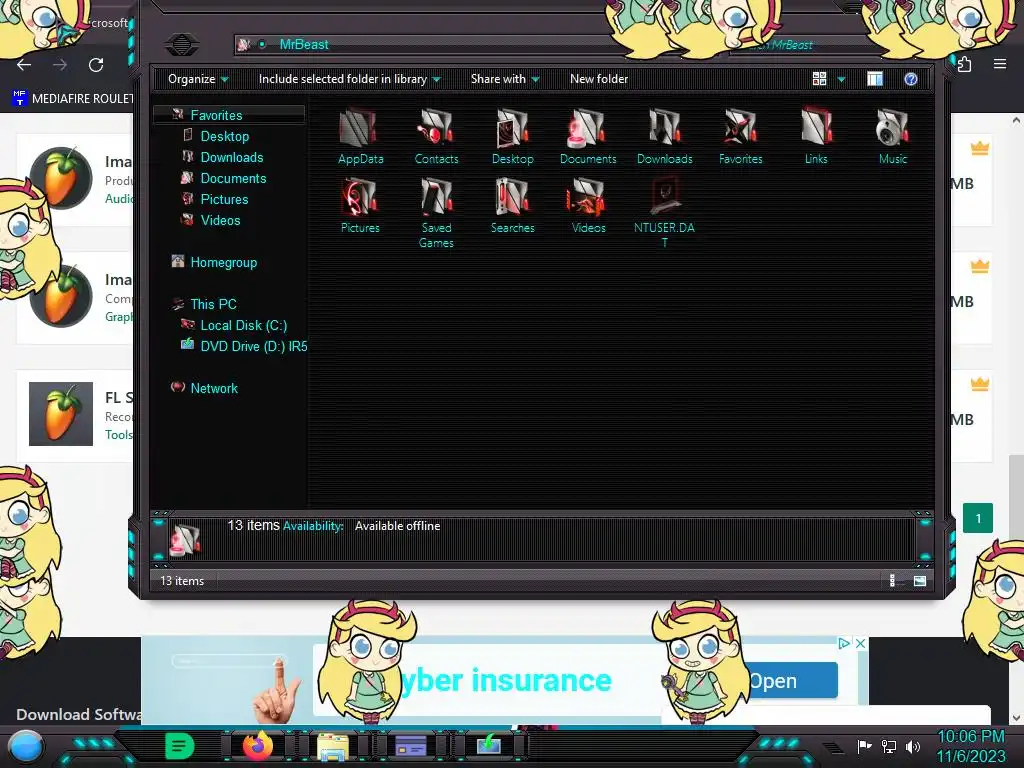Click the browser extensions icon
Image resolution: width=1024 pixels, height=768 pixels.
[965, 64]
